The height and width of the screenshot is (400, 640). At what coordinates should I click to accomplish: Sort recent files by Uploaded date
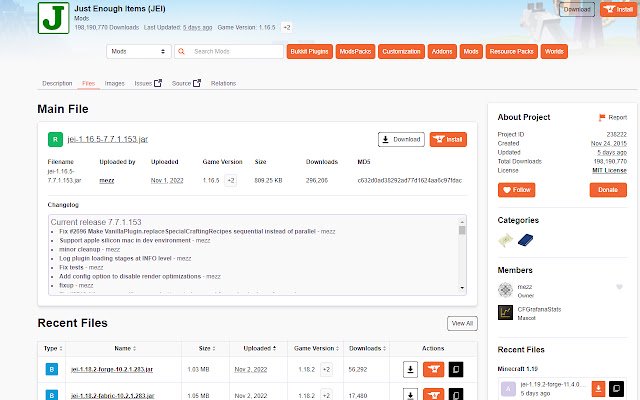(x=260, y=349)
